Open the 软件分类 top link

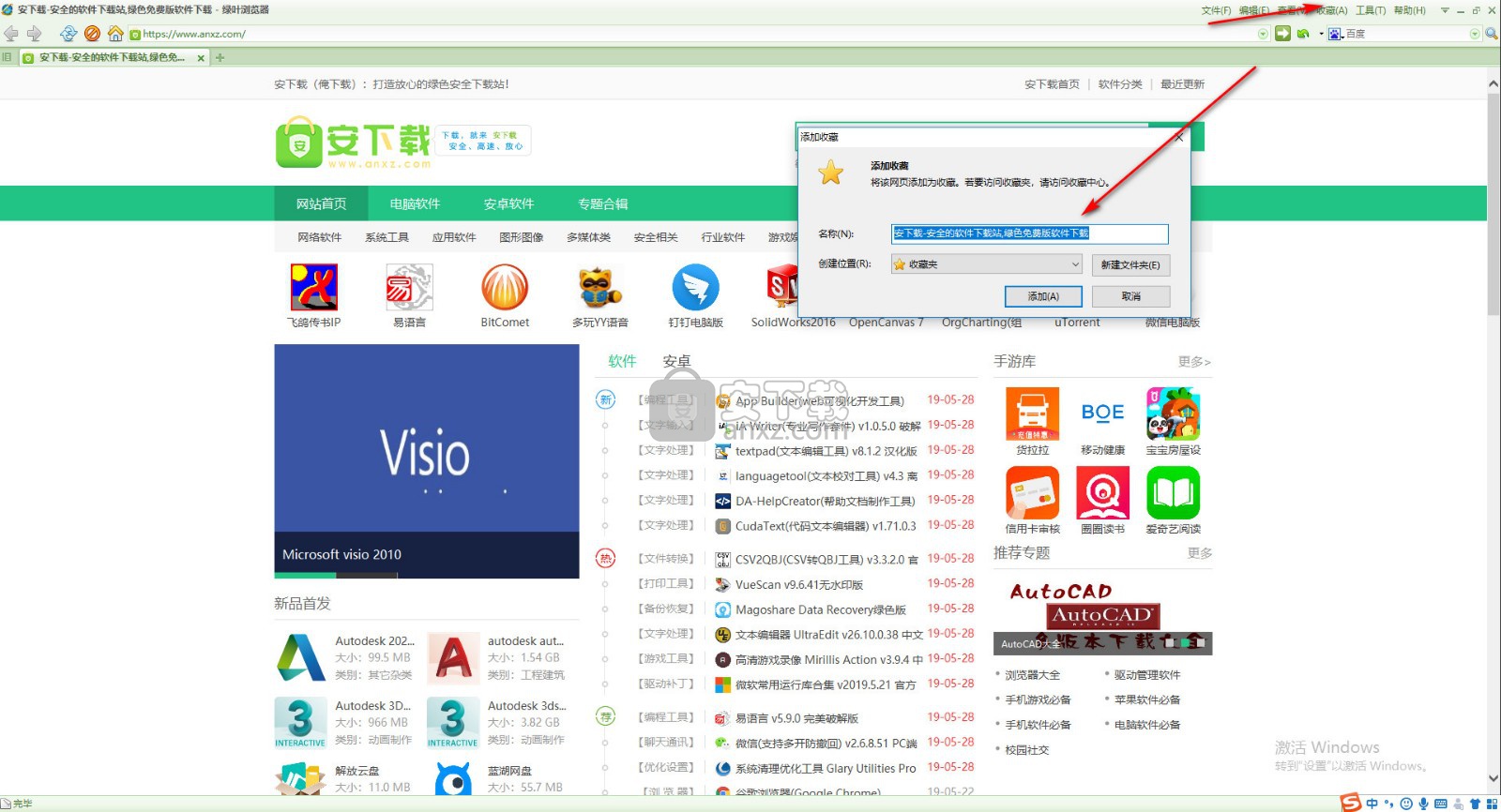(x=1120, y=84)
